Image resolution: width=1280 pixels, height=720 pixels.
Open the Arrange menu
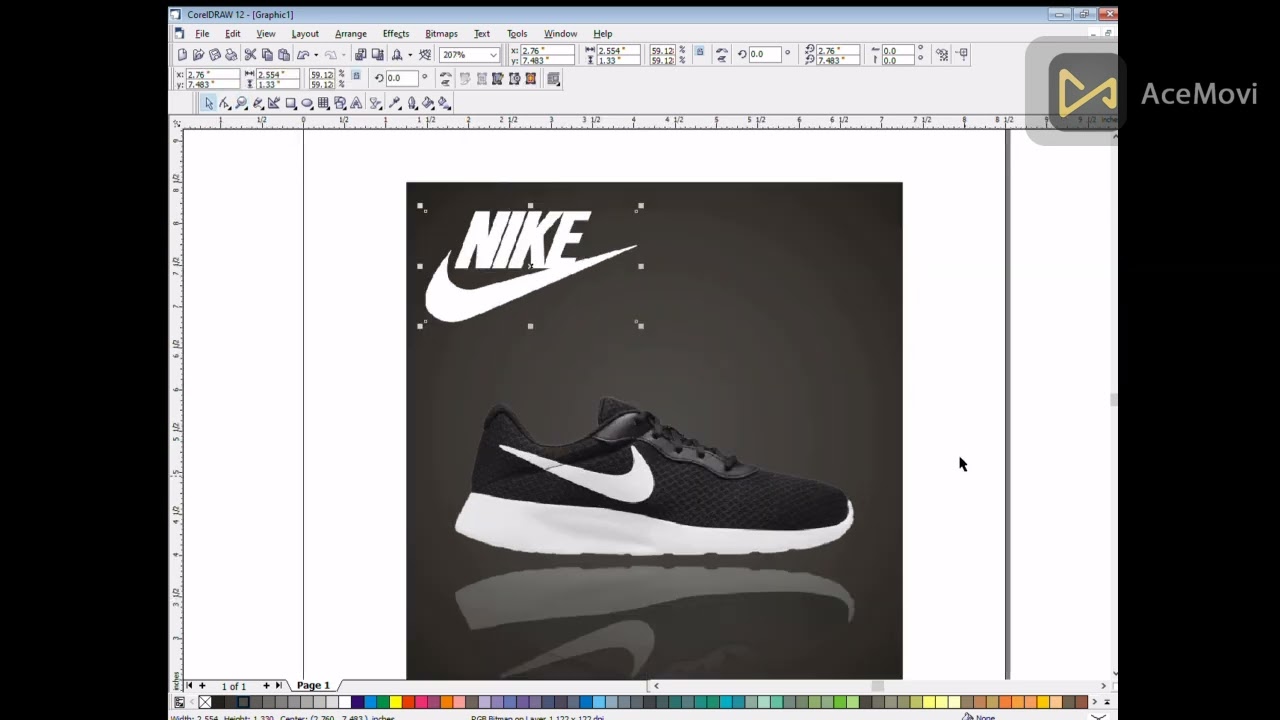point(351,33)
